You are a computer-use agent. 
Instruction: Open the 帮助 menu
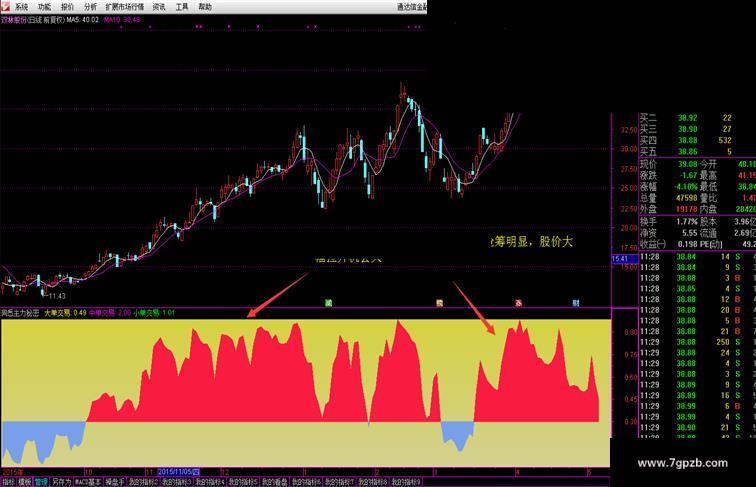click(x=205, y=7)
